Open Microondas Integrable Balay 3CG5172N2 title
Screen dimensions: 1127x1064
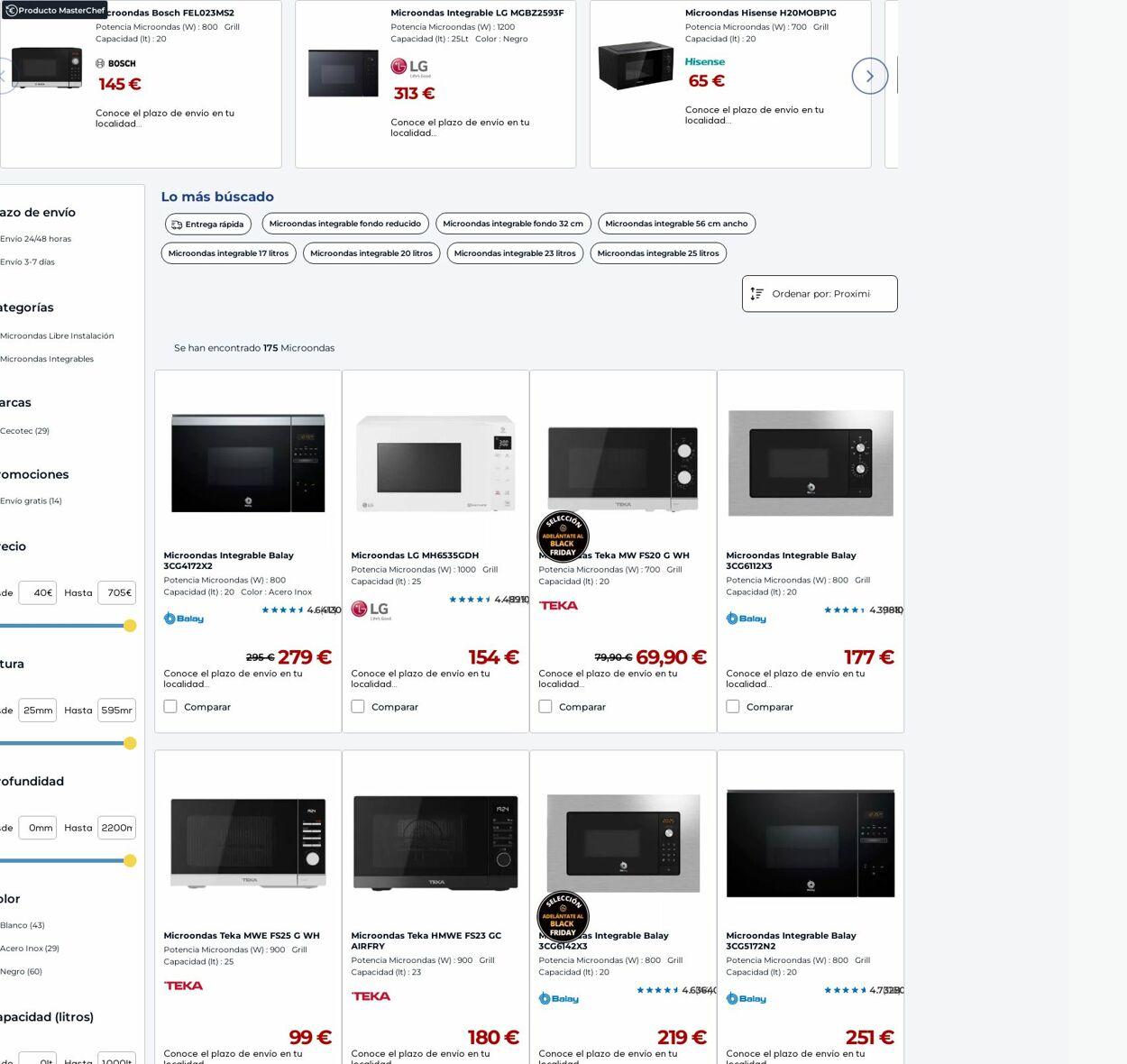click(x=791, y=940)
